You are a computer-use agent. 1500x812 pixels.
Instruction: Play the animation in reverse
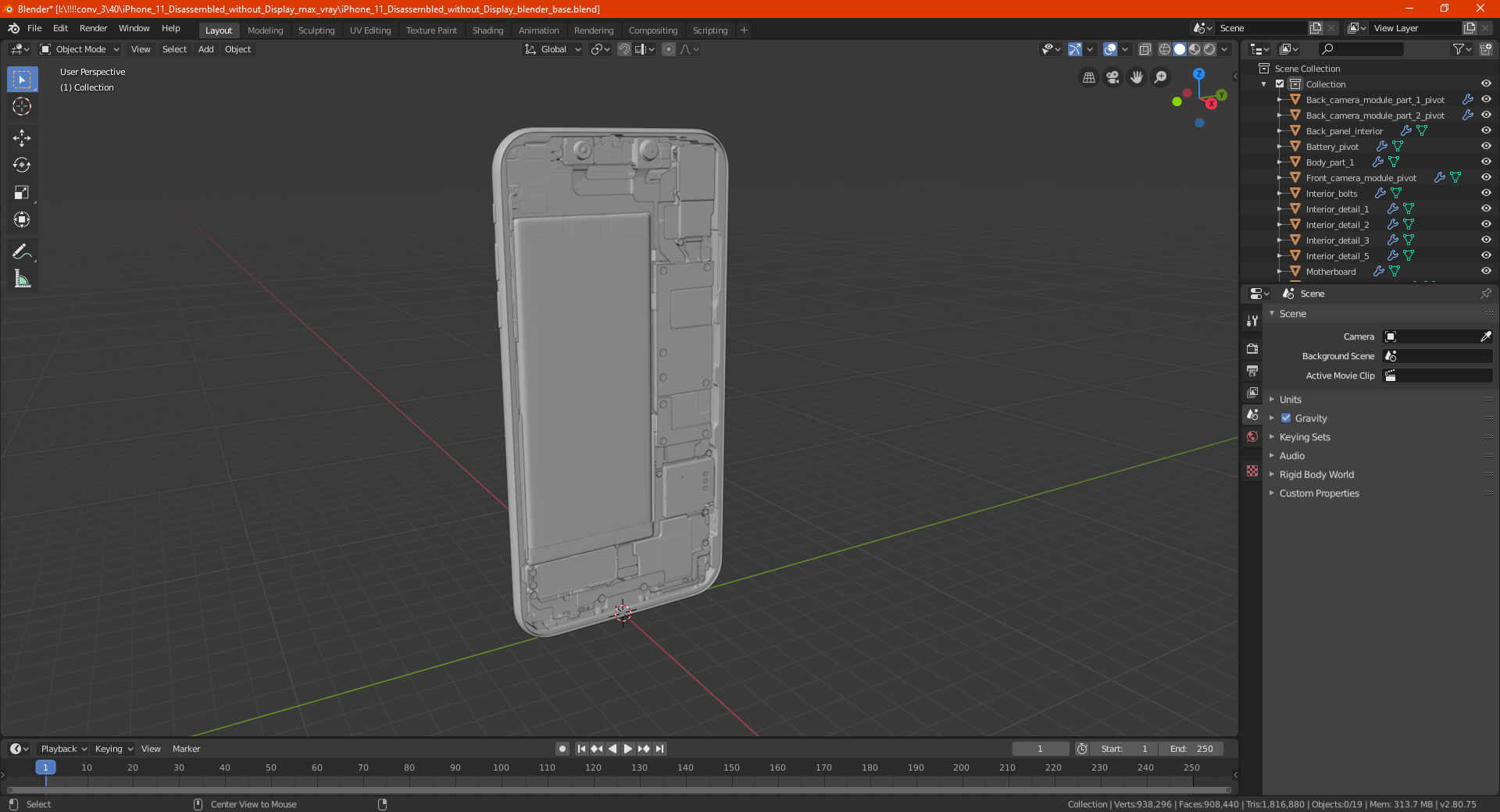click(612, 749)
